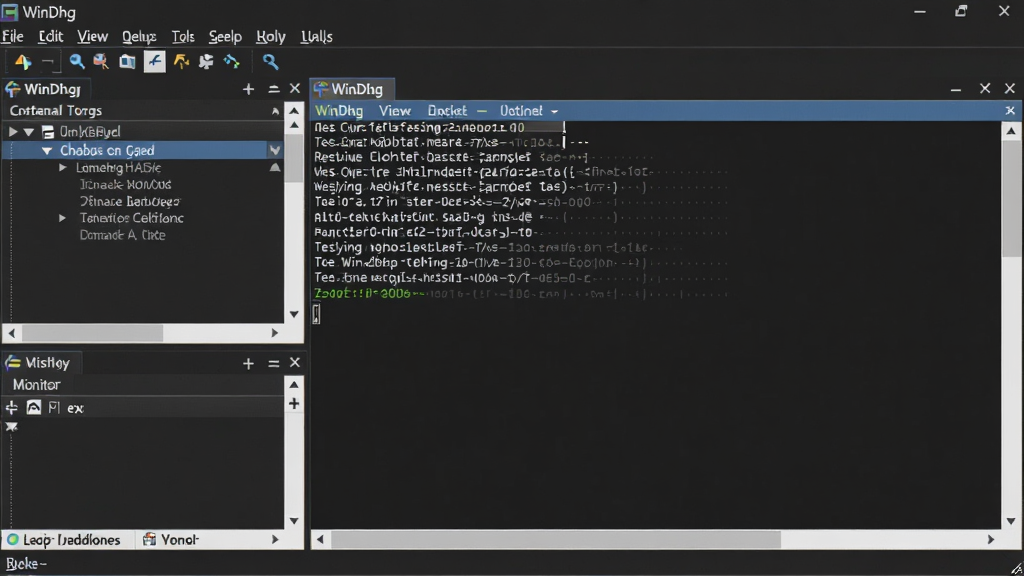Click dropdown arrow on Chabas on Gaed row
1024x576 pixels.
pyautogui.click(x=275, y=150)
